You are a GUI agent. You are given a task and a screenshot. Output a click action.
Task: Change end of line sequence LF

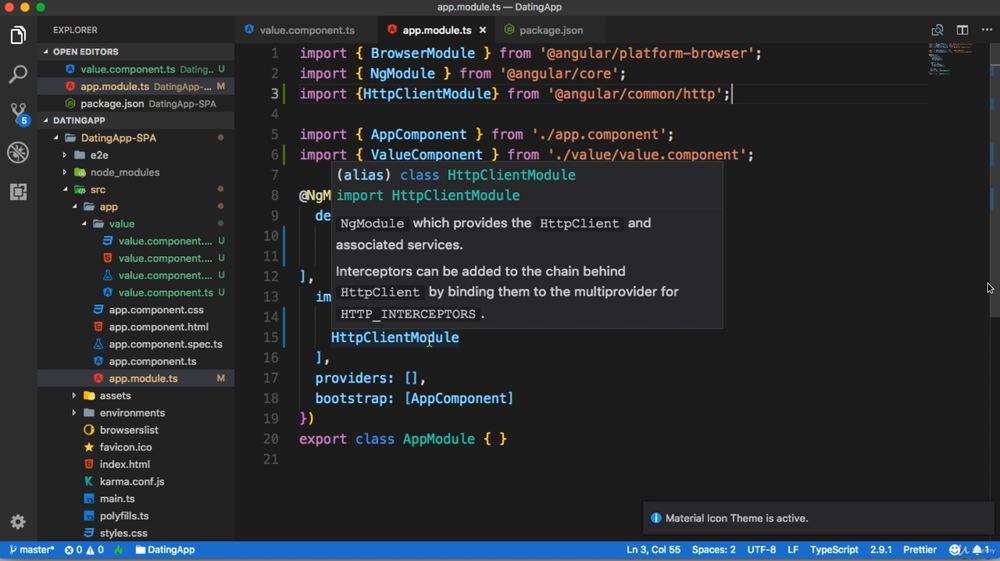tap(793, 550)
